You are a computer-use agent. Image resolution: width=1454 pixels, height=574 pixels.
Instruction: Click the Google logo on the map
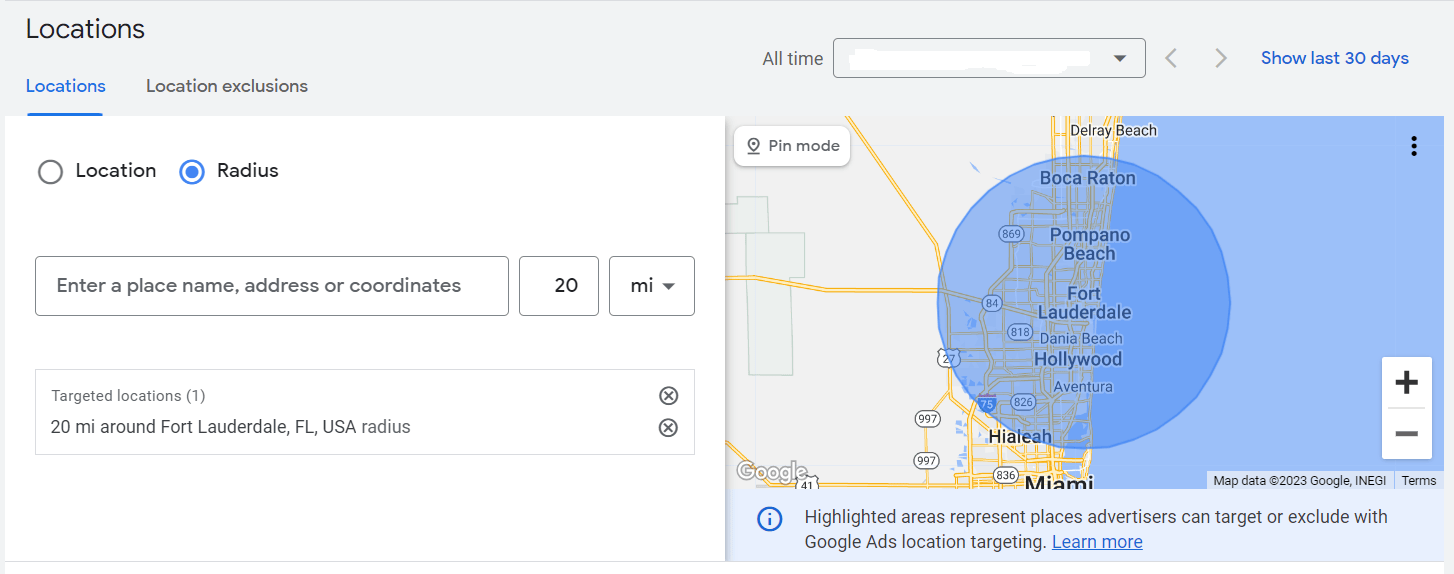771,471
